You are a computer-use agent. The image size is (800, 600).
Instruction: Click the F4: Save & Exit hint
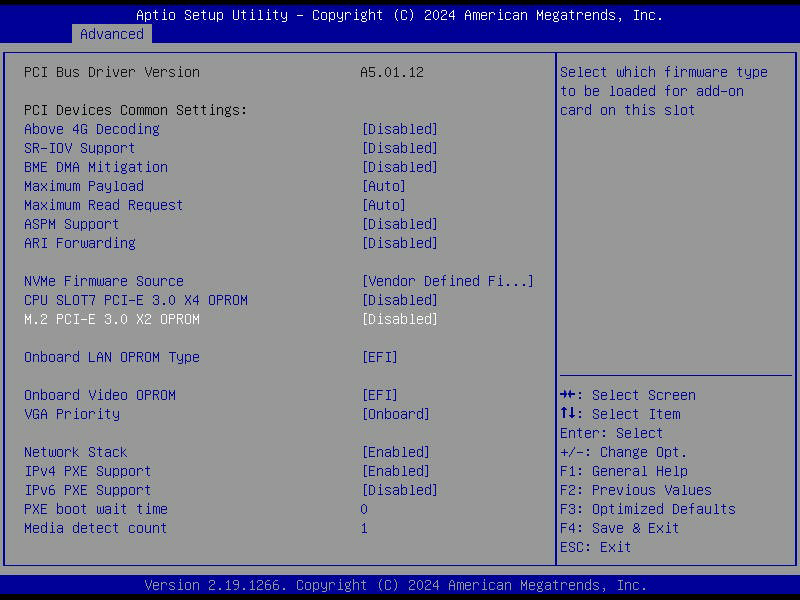tap(619, 528)
